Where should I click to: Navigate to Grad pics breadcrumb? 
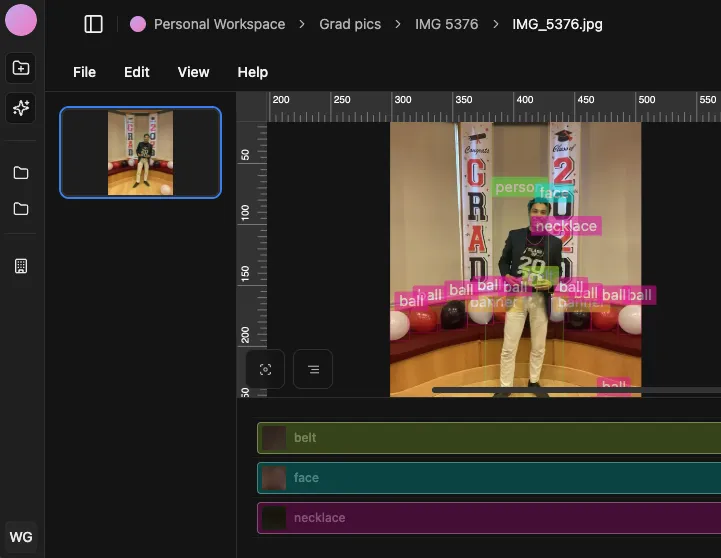pos(350,24)
